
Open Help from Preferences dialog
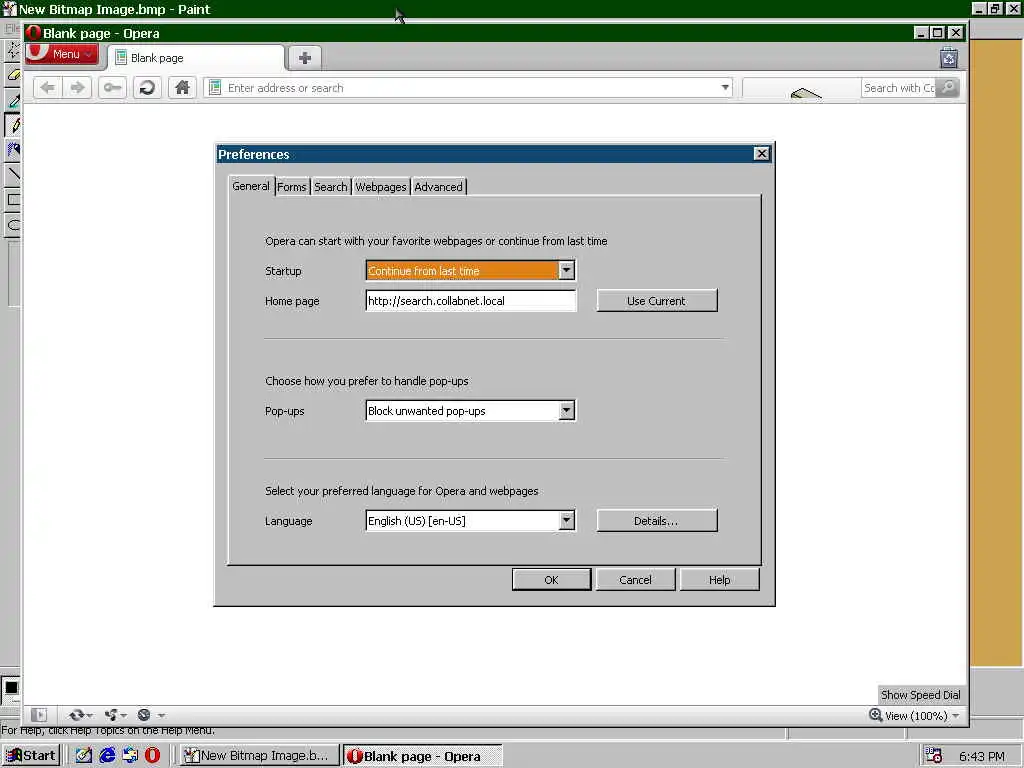[719, 579]
